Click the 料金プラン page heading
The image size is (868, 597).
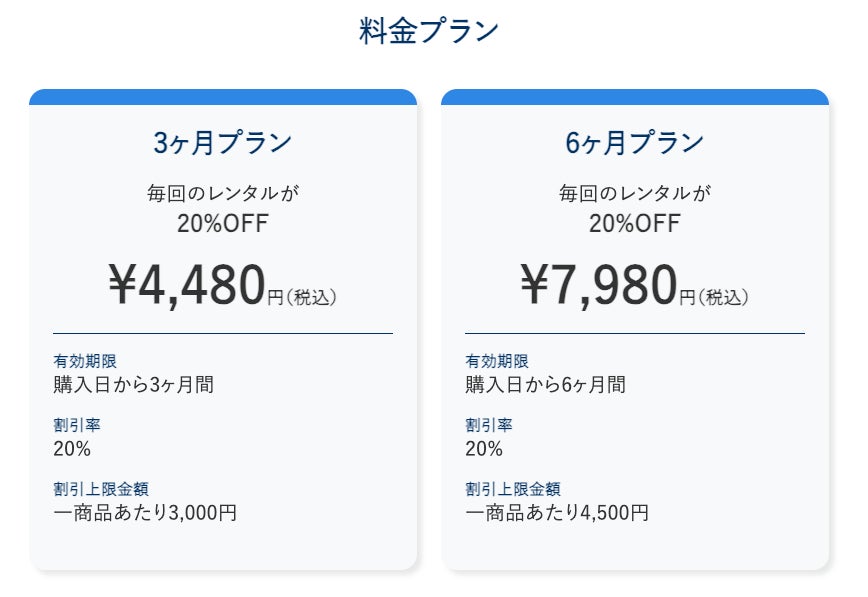click(x=428, y=31)
